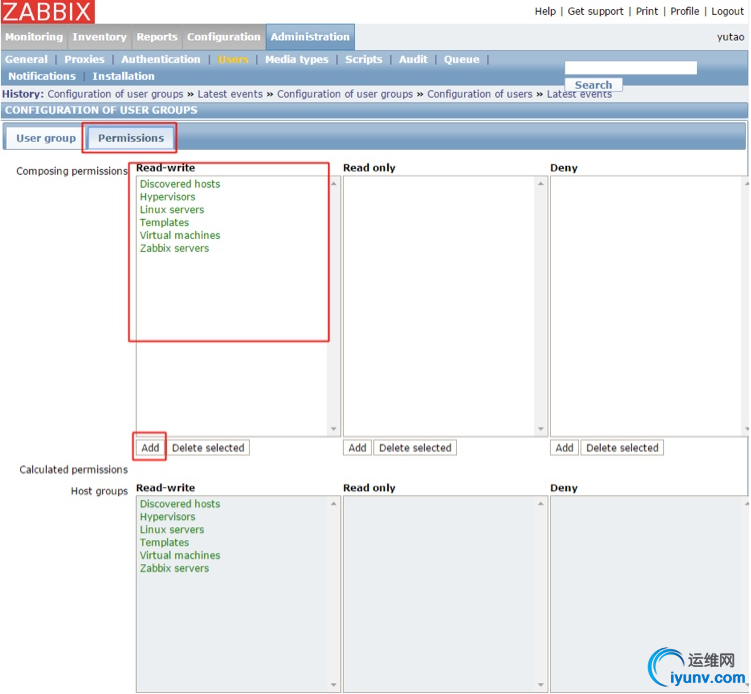Click scroll-down arrow of composing Read only list

[541, 429]
